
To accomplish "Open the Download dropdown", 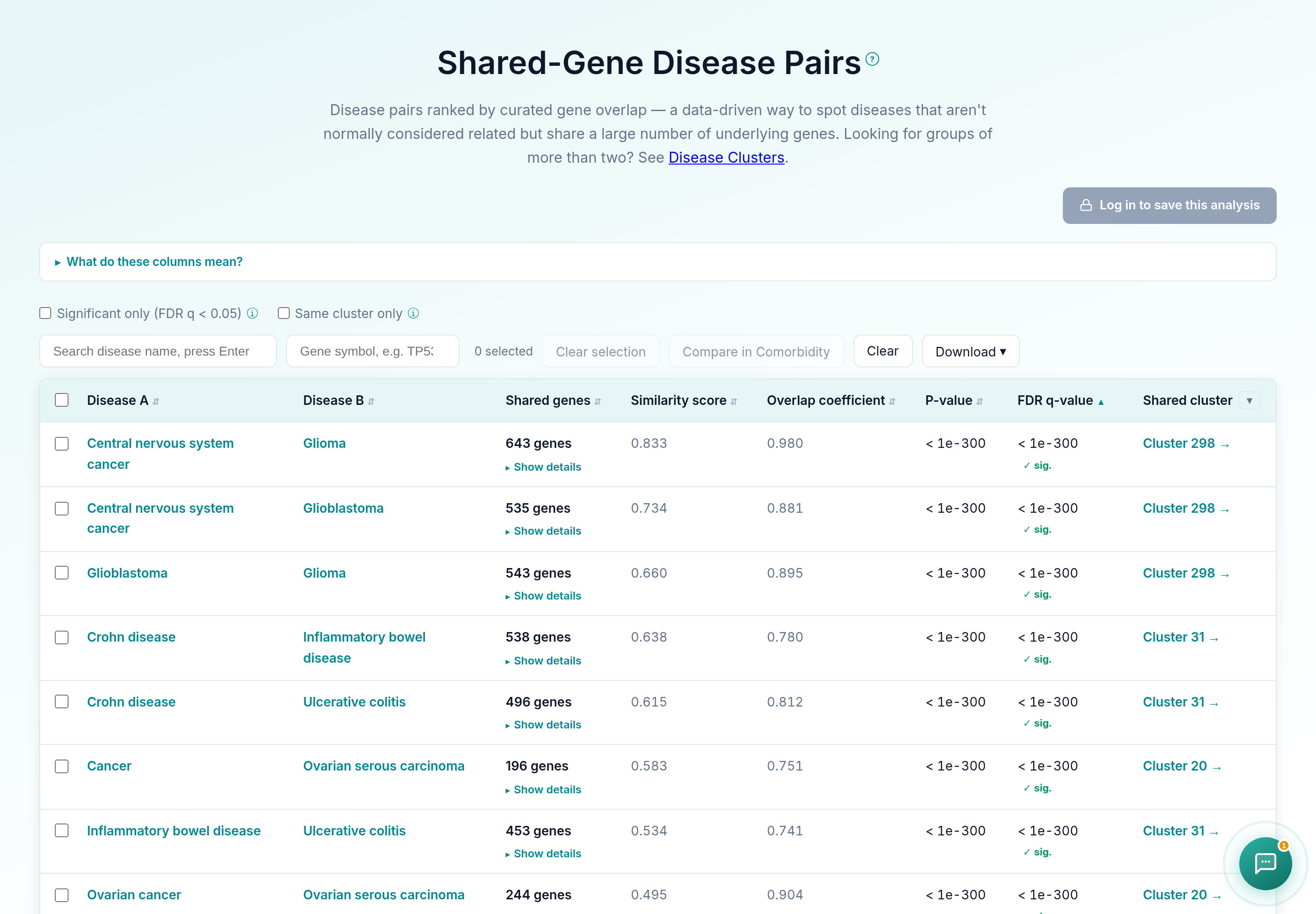I will pos(970,351).
